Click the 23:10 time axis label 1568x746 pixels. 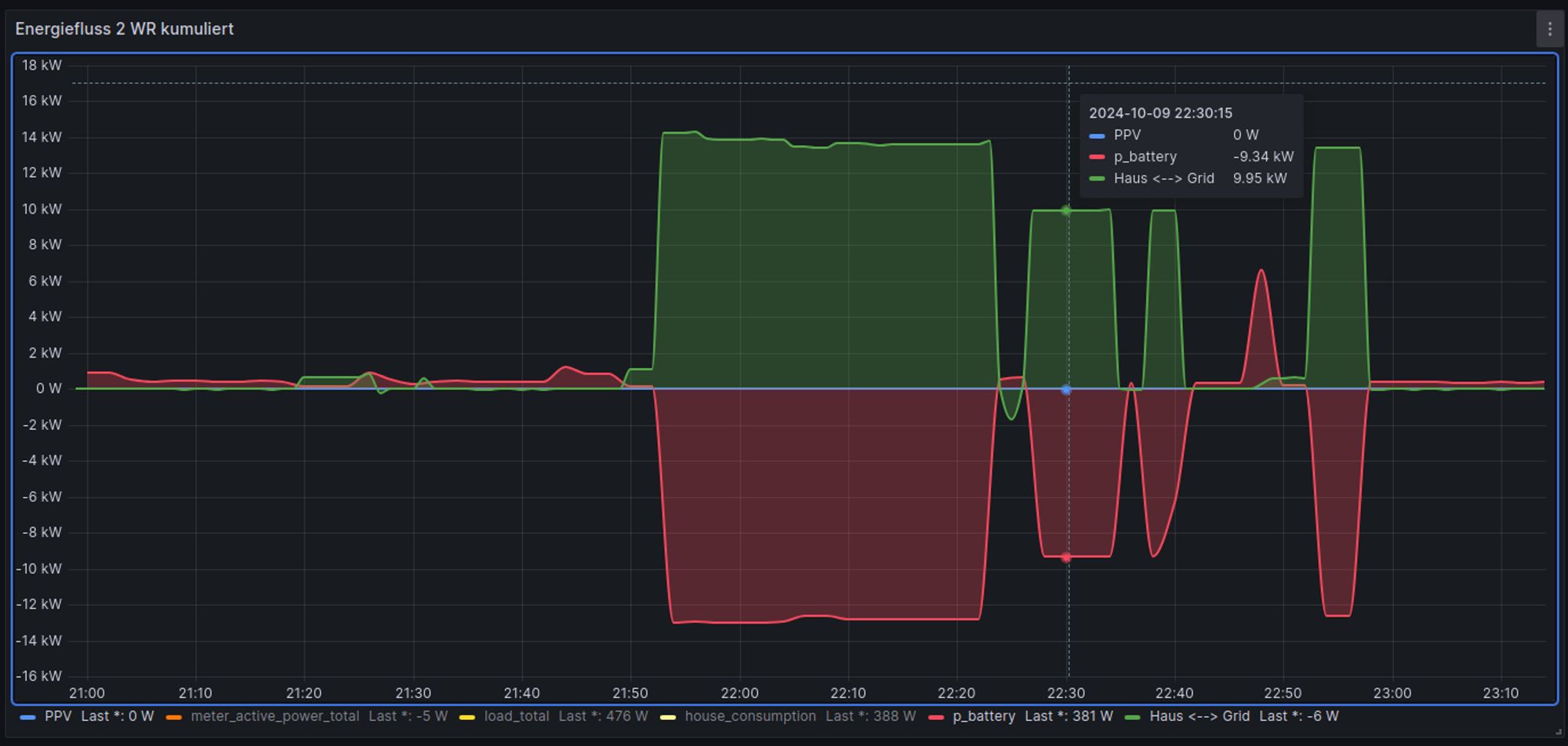pos(1501,693)
